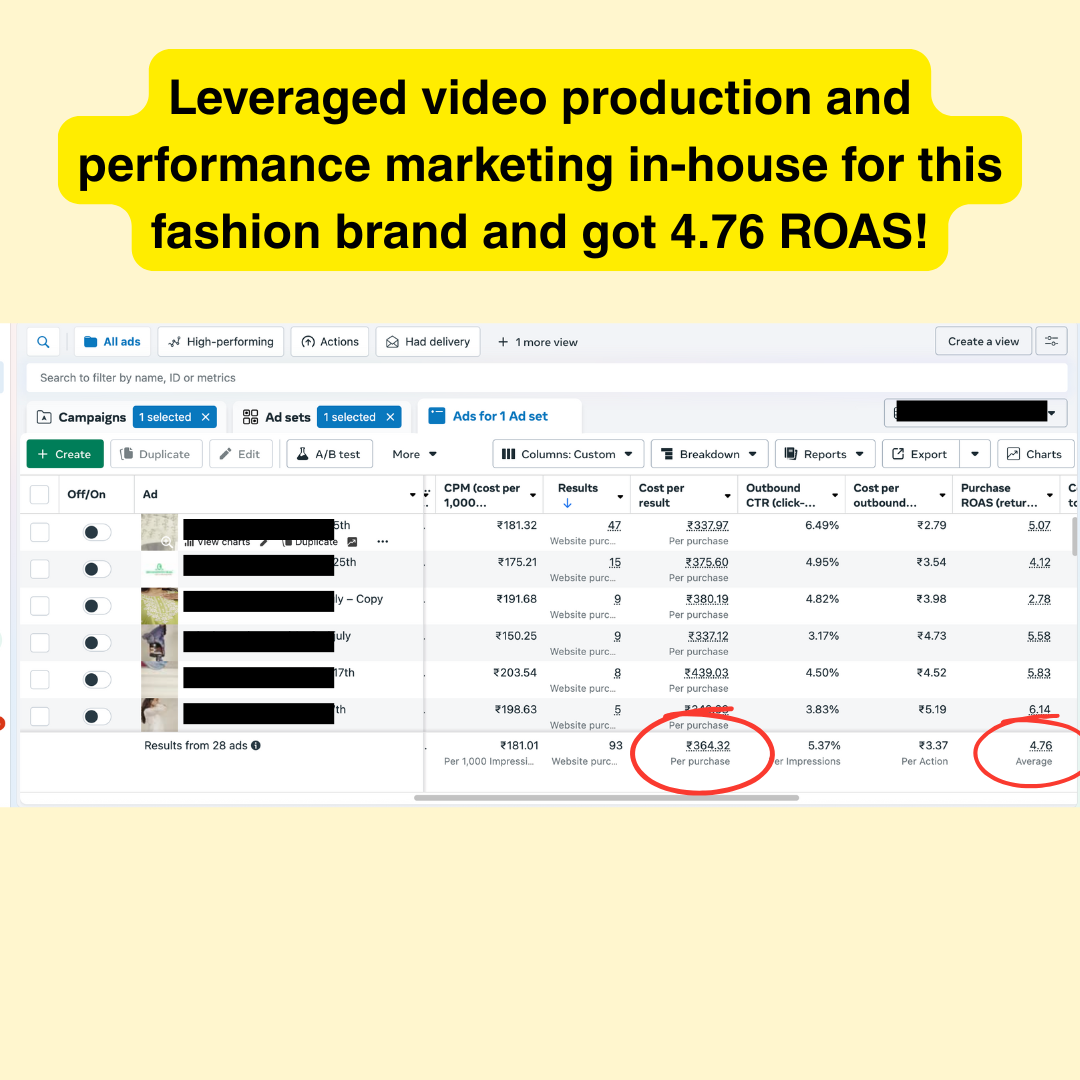Click the Campaigns folder icon
The width and height of the screenshot is (1080, 1080).
pyautogui.click(x=44, y=417)
